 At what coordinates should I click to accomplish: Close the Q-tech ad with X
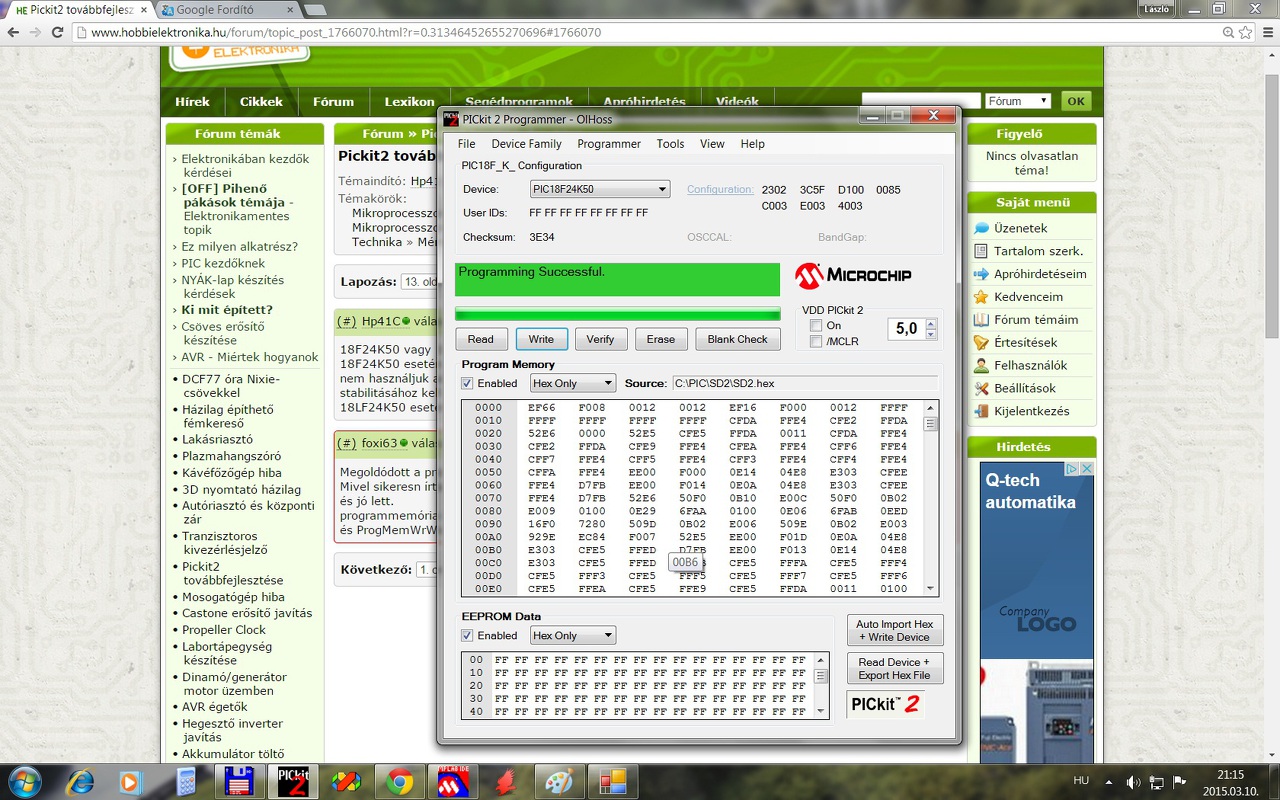(1086, 468)
